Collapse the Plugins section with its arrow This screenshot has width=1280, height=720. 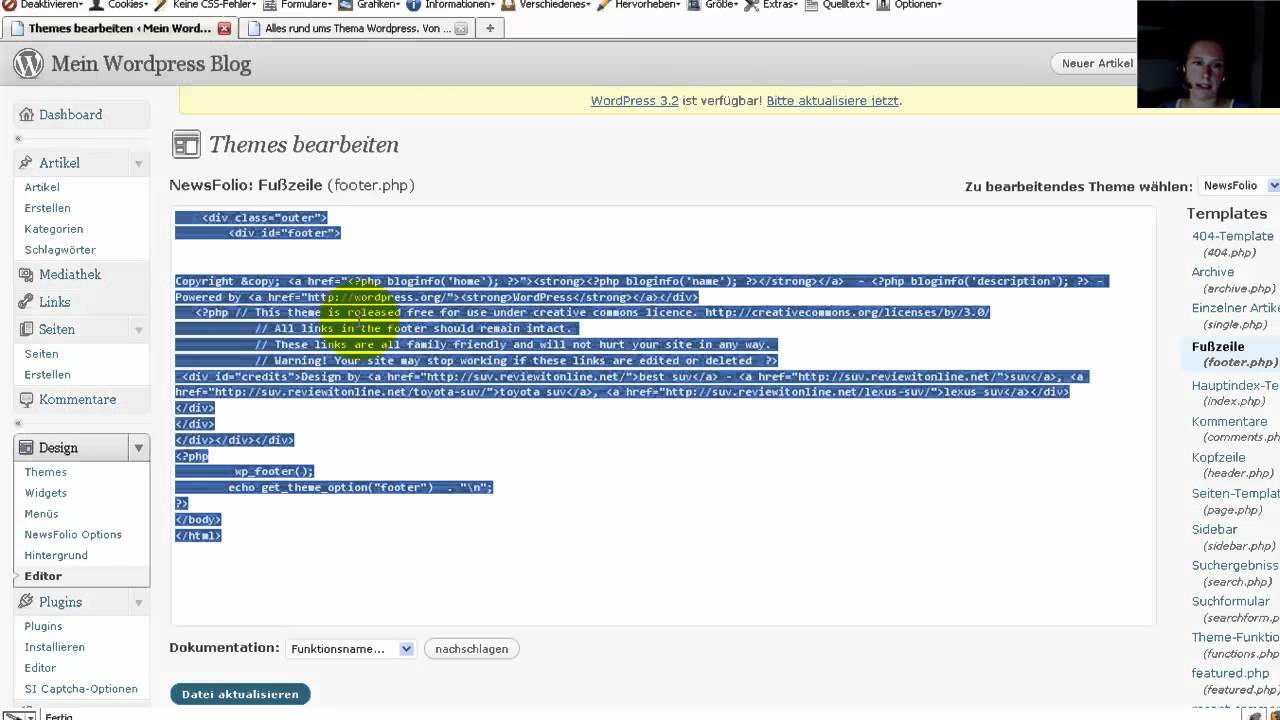[139, 602]
